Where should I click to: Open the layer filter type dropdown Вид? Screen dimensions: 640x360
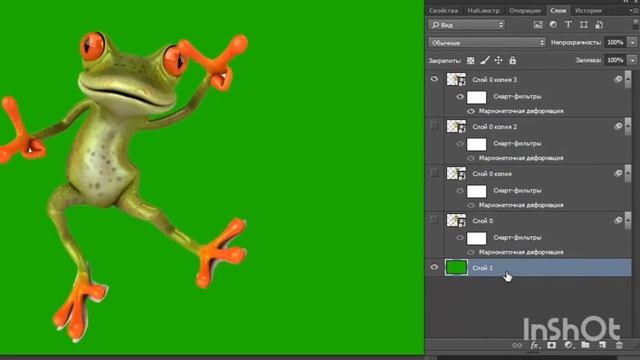click(x=467, y=25)
